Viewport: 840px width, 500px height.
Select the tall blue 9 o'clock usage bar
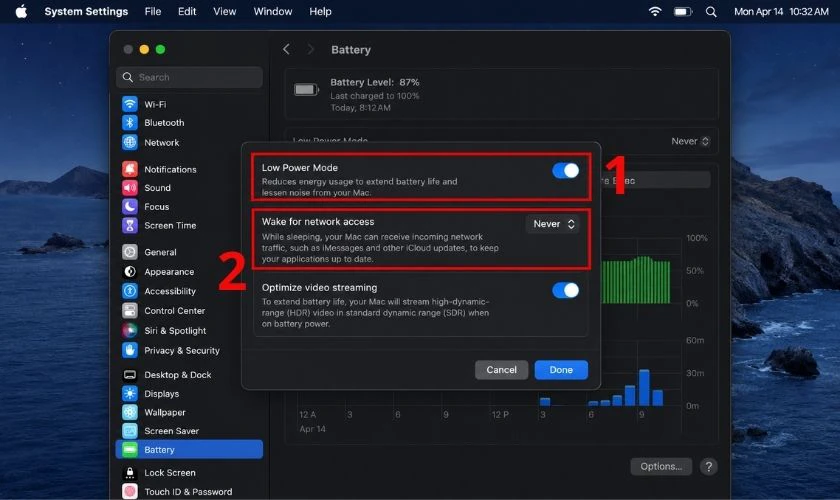(644, 387)
